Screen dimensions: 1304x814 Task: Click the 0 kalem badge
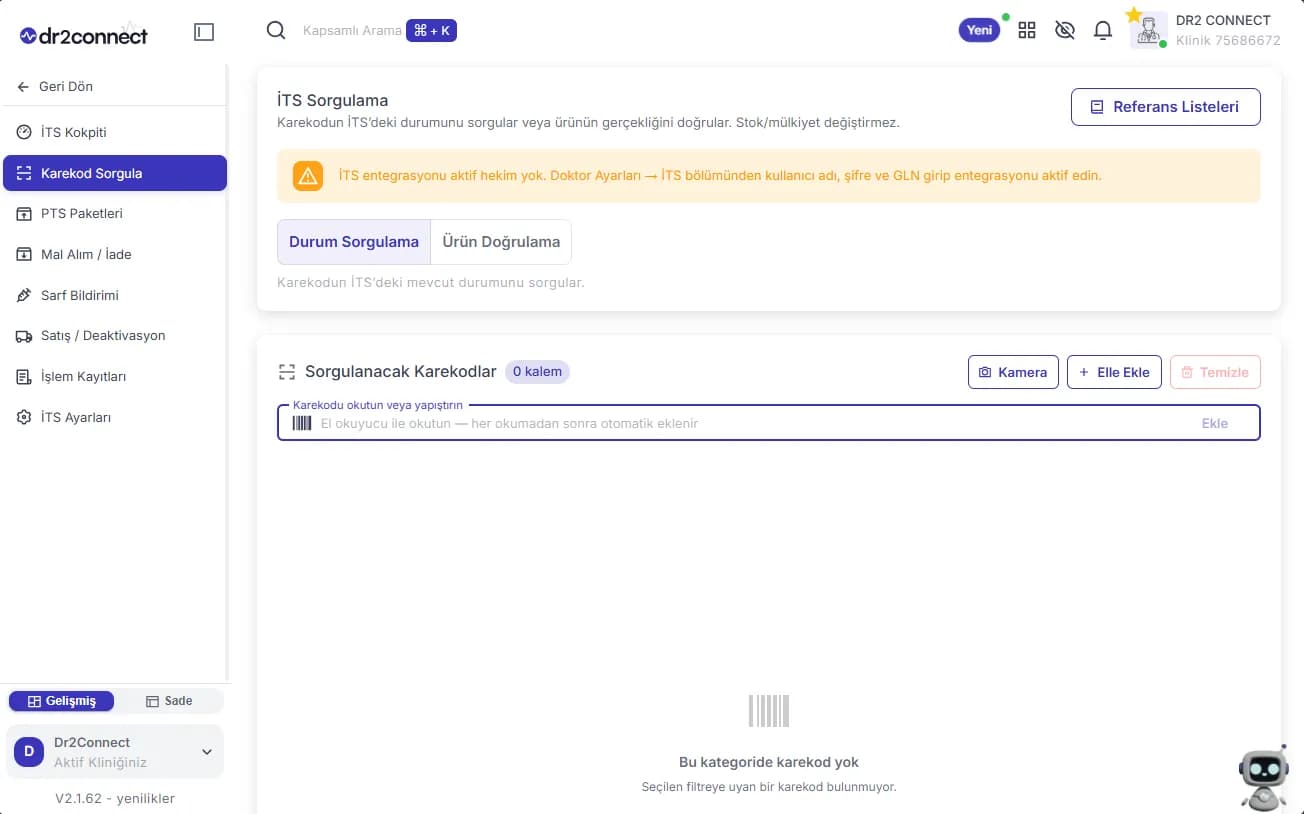[x=537, y=372]
